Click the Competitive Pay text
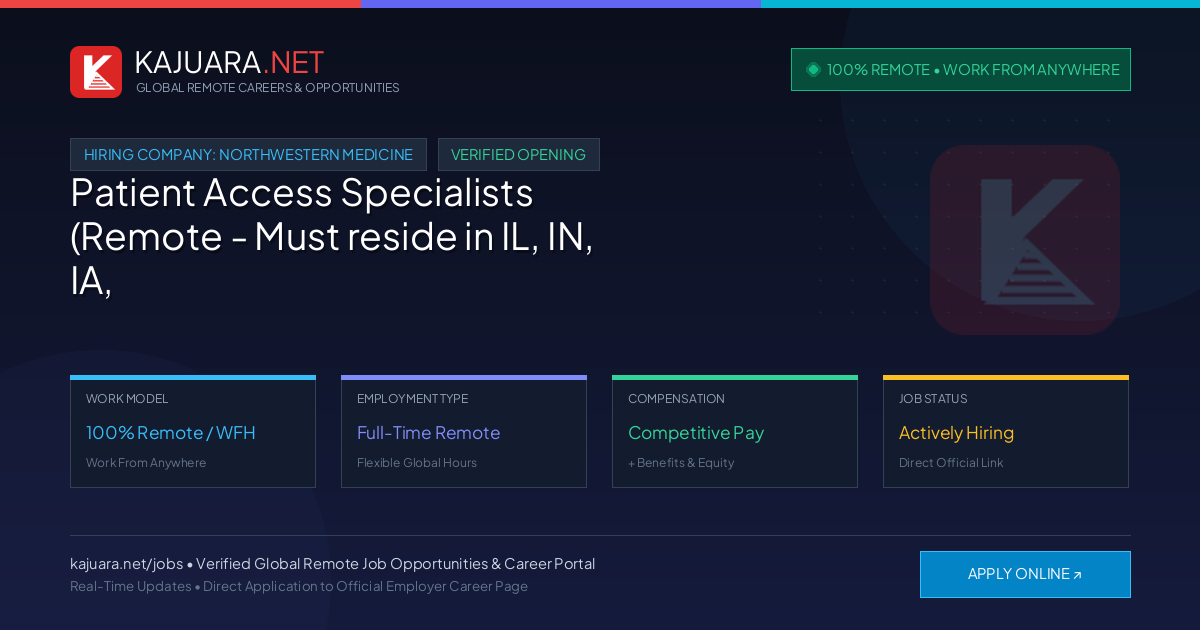This screenshot has height=630, width=1200. tap(696, 433)
